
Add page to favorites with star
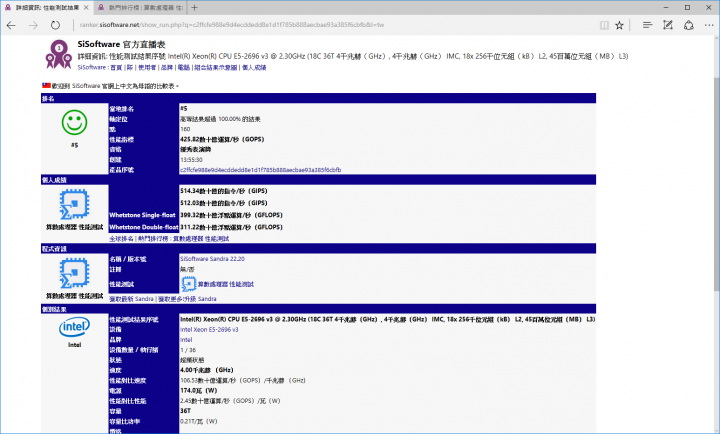(619, 25)
